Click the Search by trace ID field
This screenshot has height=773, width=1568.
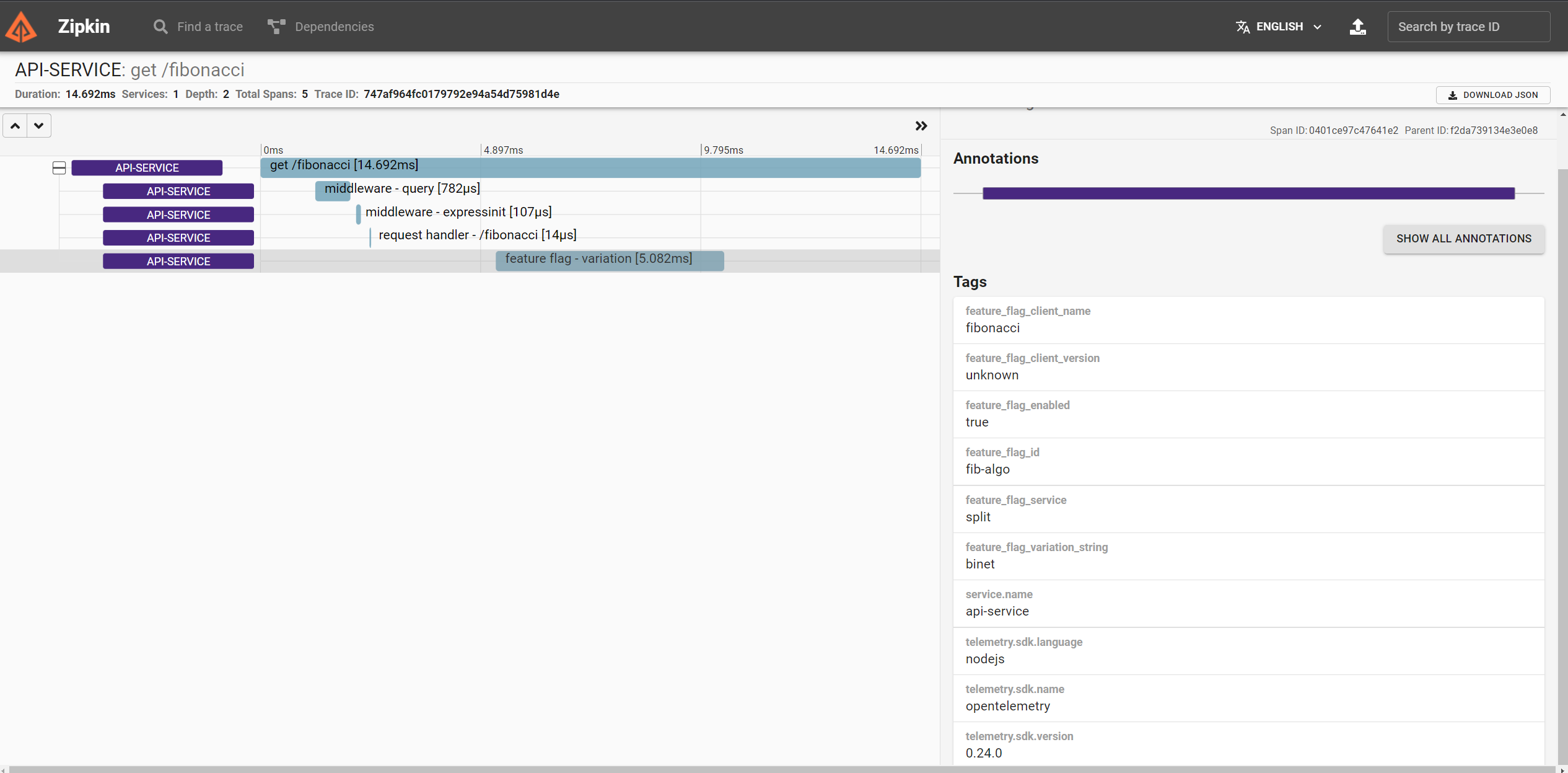[1468, 27]
